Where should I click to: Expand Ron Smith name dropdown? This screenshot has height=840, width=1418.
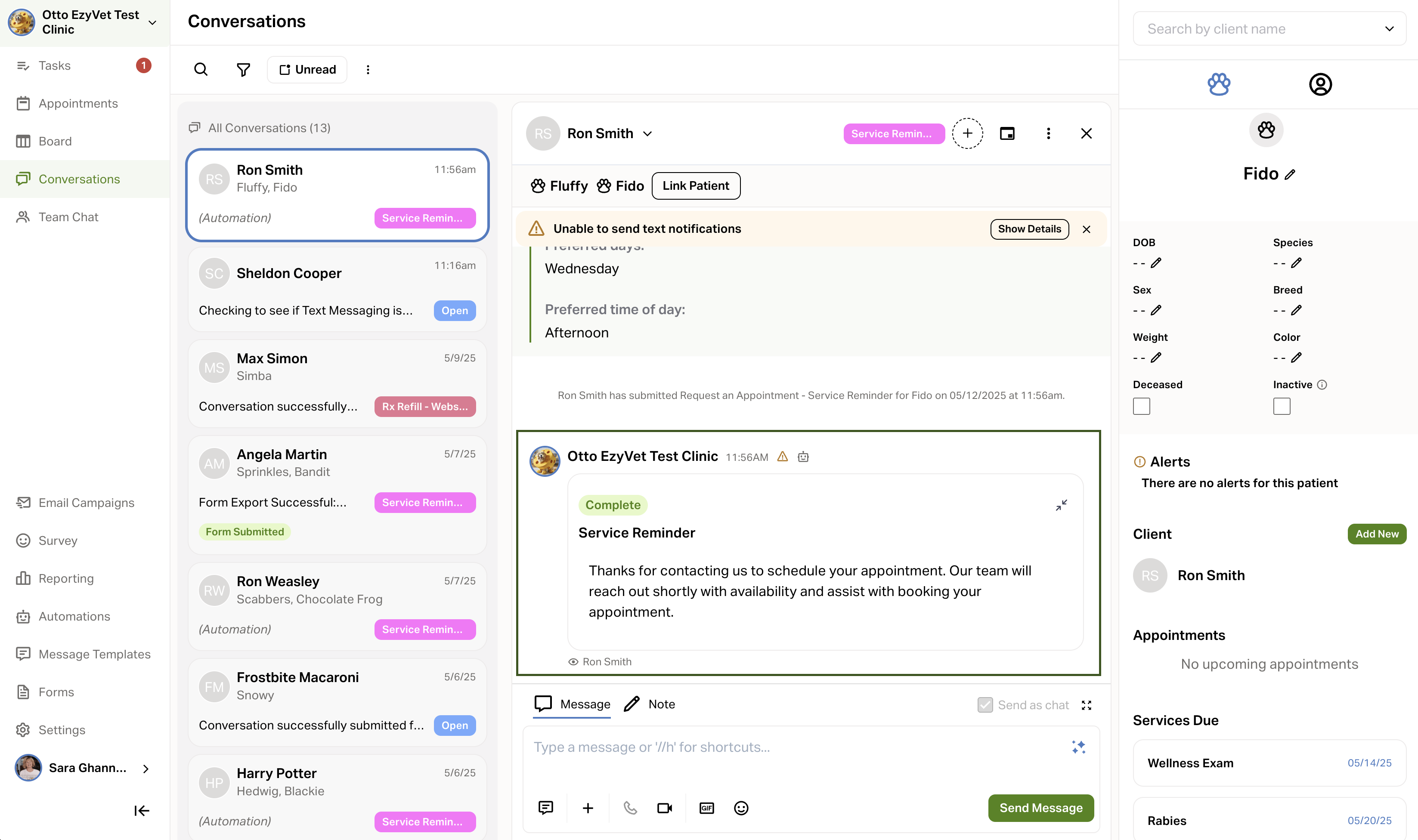tap(647, 134)
